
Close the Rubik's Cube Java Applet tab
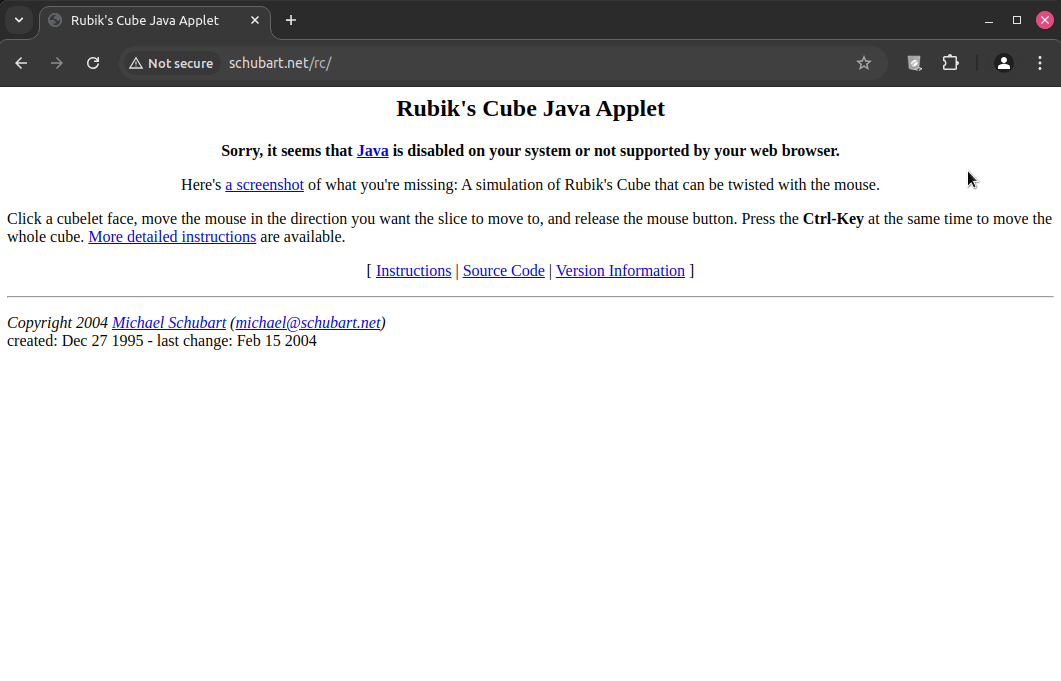point(255,20)
